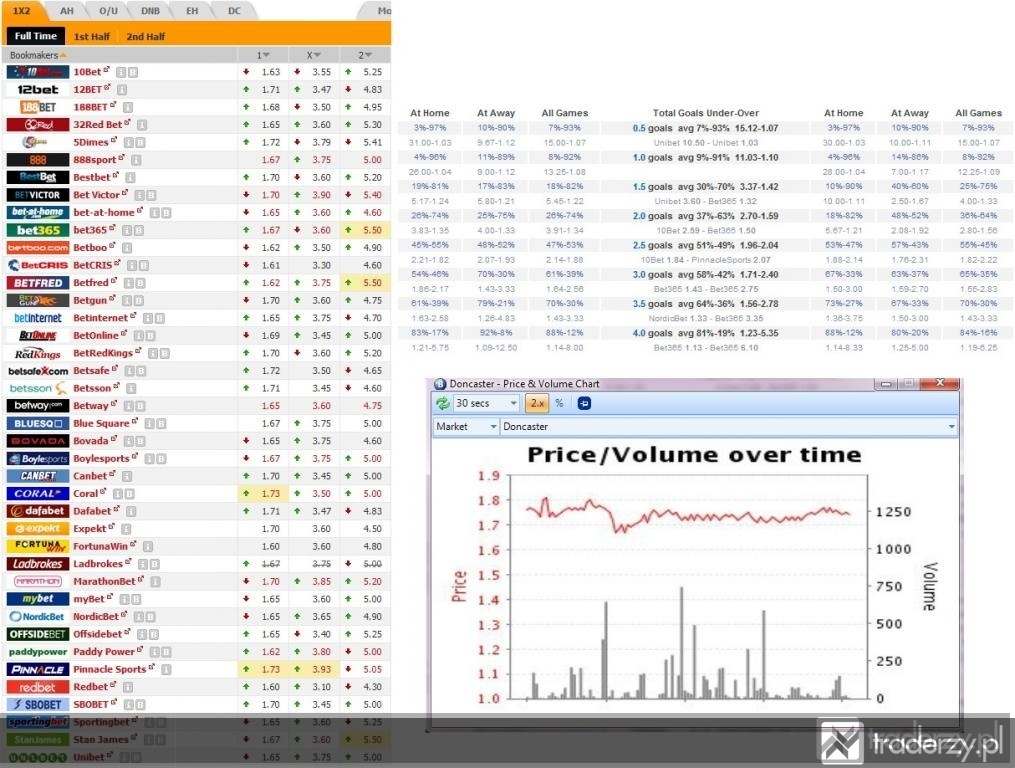Click the blue pin icon in chart toolbar
Viewport: 1015px width, 768px height.
pyautogui.click(x=584, y=403)
